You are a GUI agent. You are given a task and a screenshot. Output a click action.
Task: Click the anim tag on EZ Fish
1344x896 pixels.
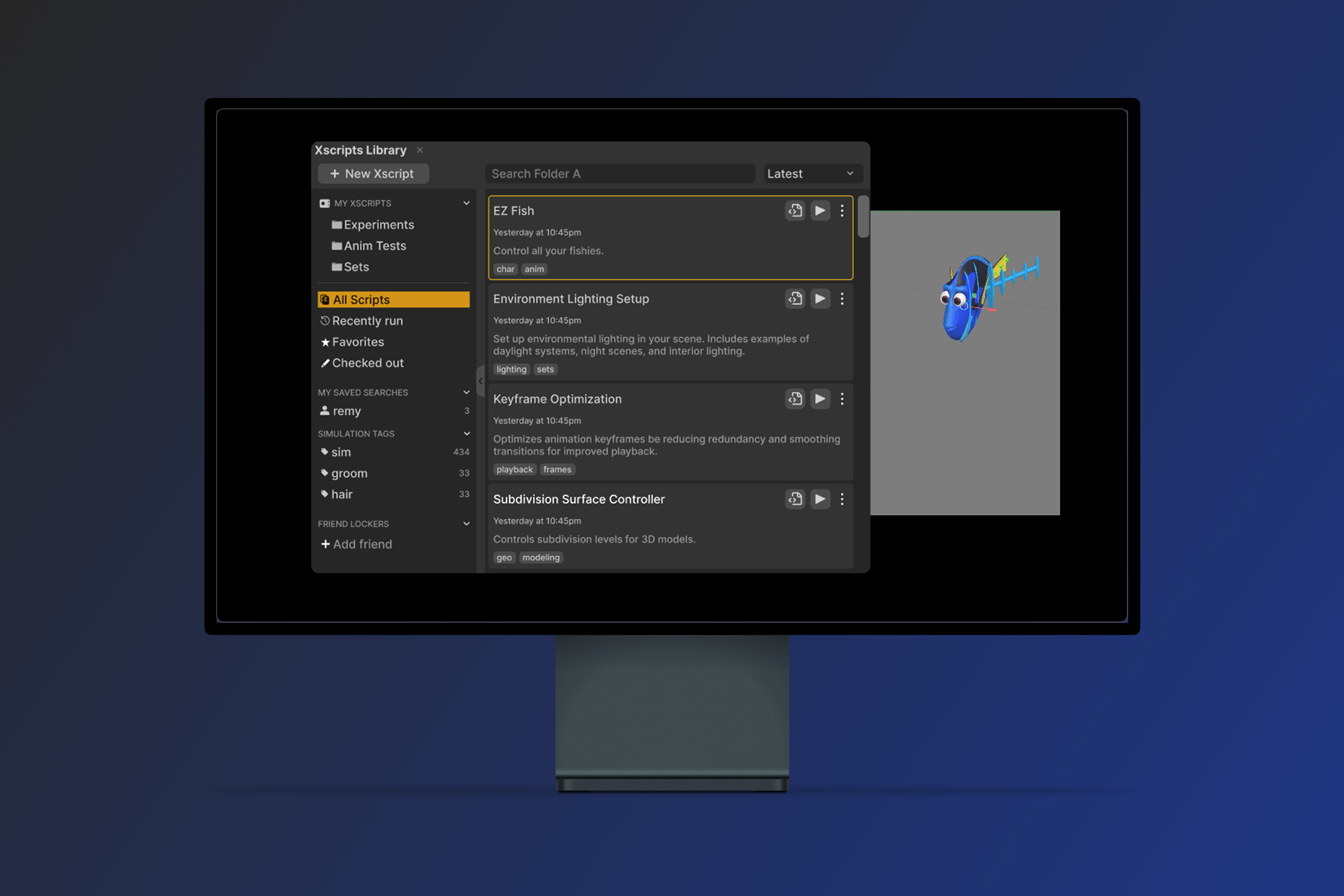pyautogui.click(x=534, y=269)
